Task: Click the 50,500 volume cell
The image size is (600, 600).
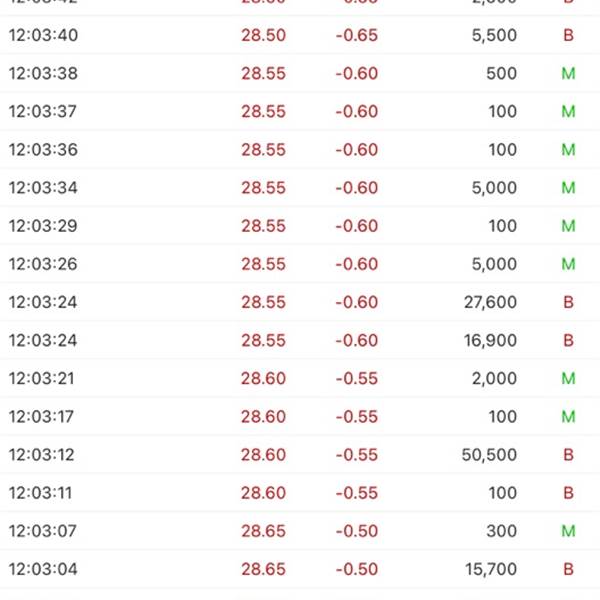Action: tap(490, 455)
